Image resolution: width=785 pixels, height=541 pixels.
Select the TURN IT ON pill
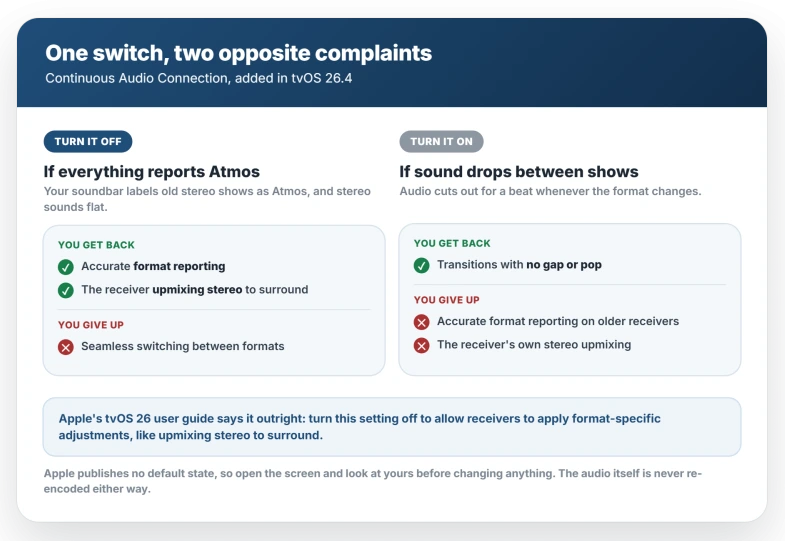pyautogui.click(x=442, y=142)
